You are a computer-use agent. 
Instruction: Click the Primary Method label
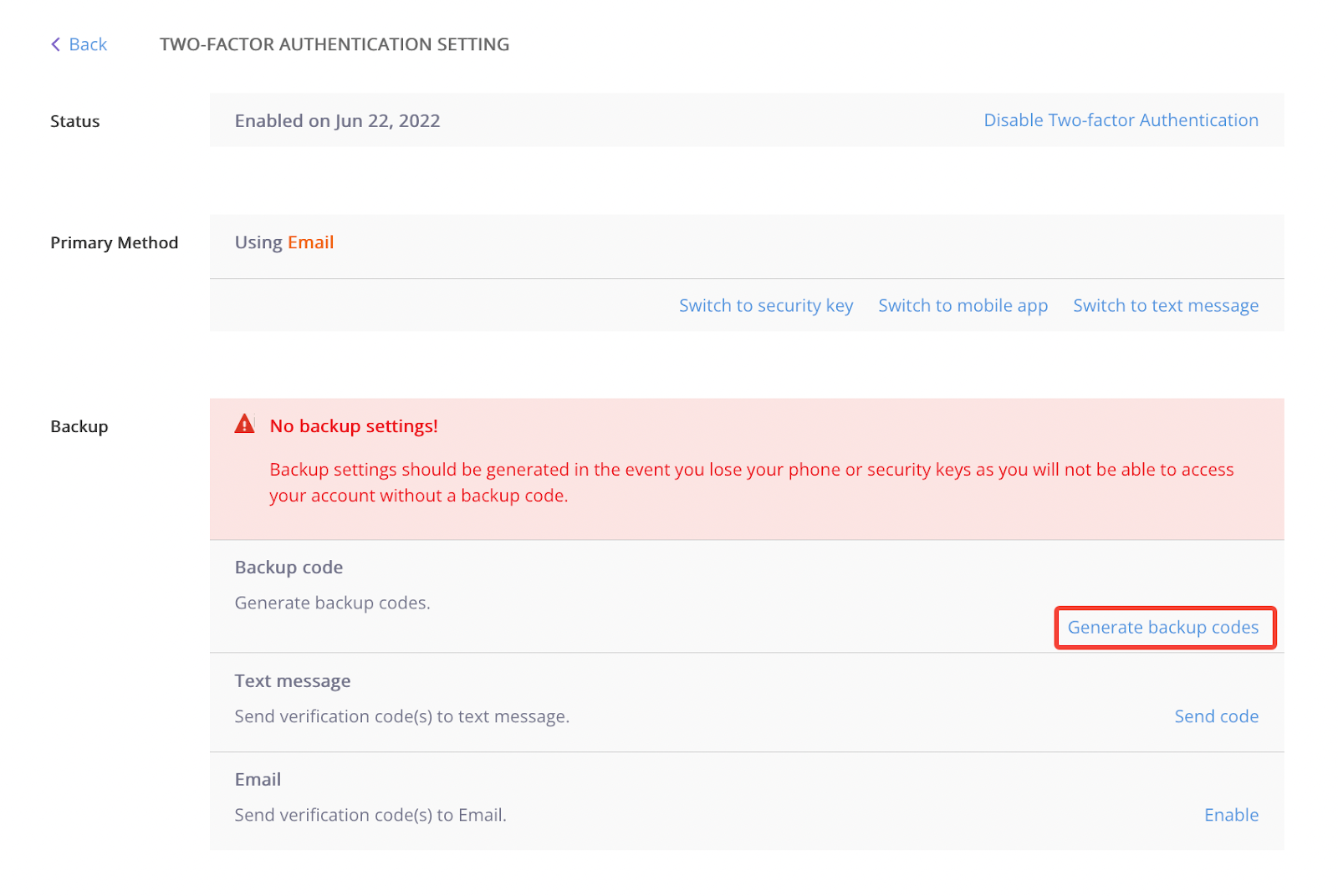pyautogui.click(x=114, y=243)
